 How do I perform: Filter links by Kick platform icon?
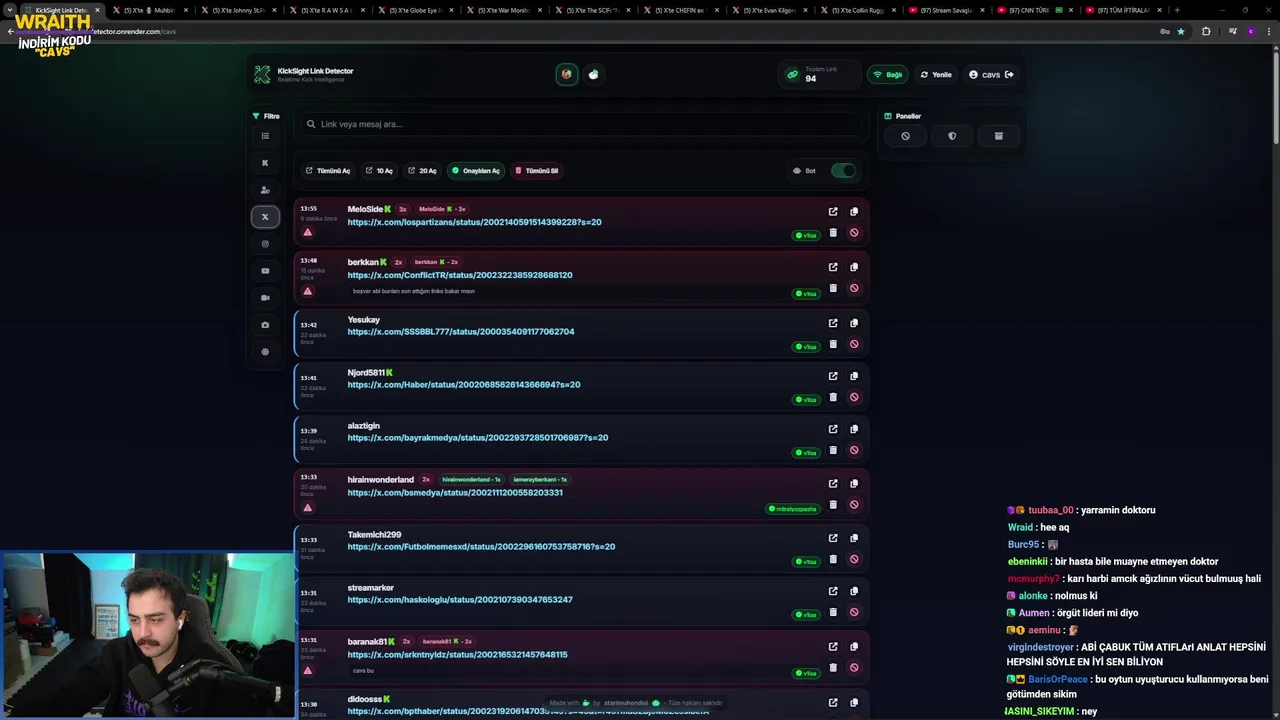(265, 163)
